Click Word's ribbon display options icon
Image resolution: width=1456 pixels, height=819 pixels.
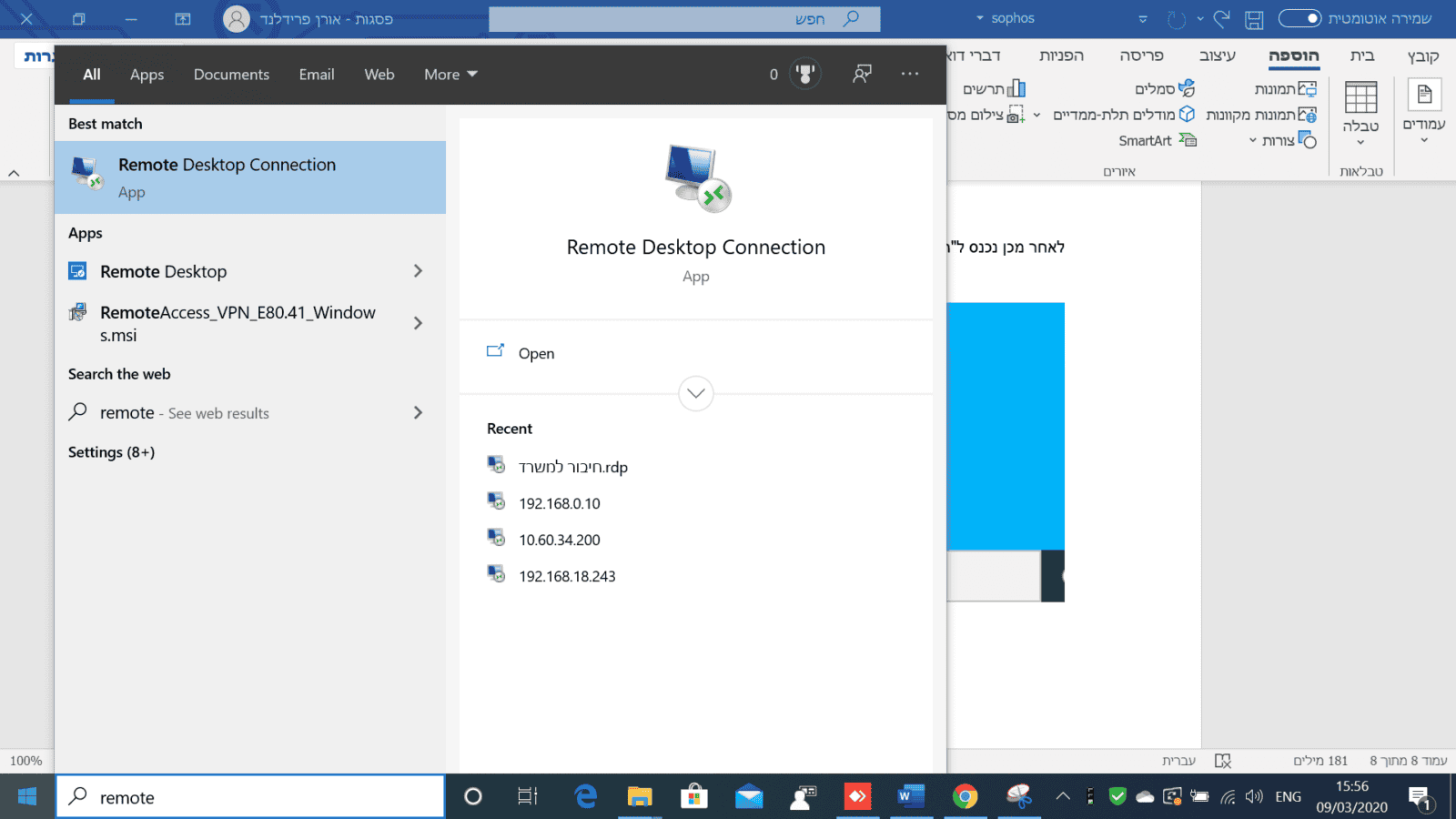pyautogui.click(x=183, y=19)
